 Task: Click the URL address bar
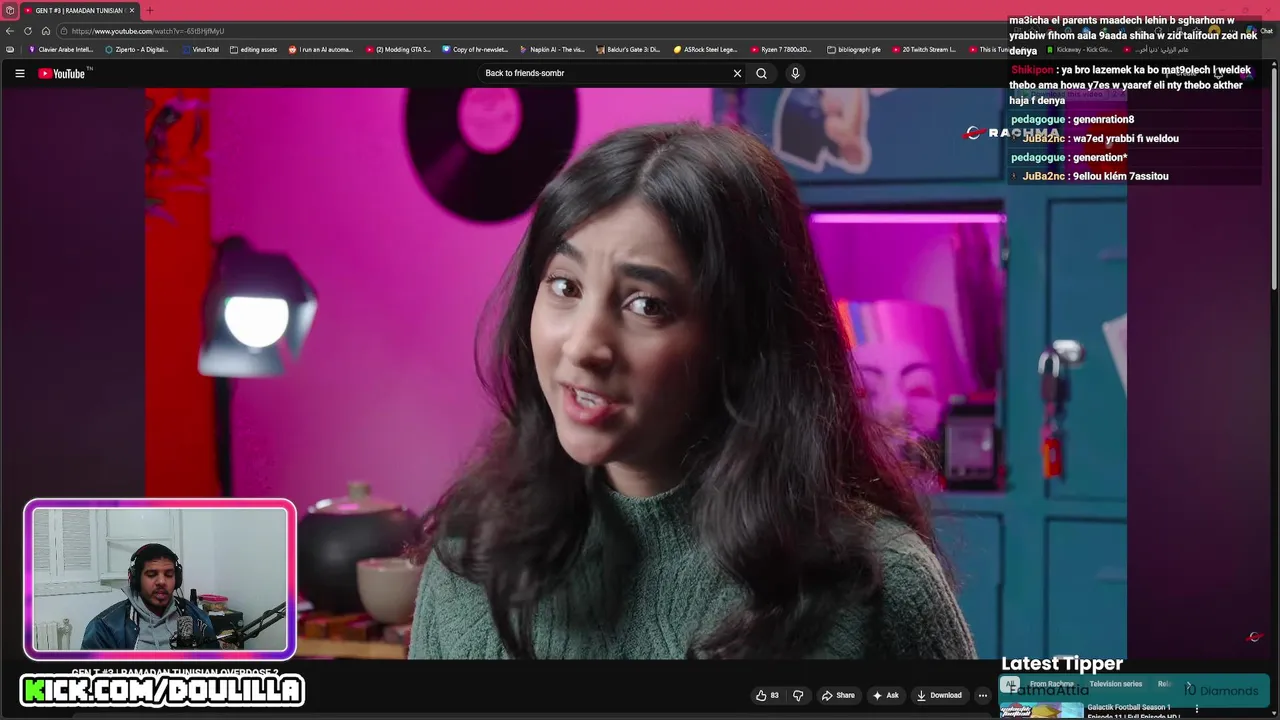530,31
